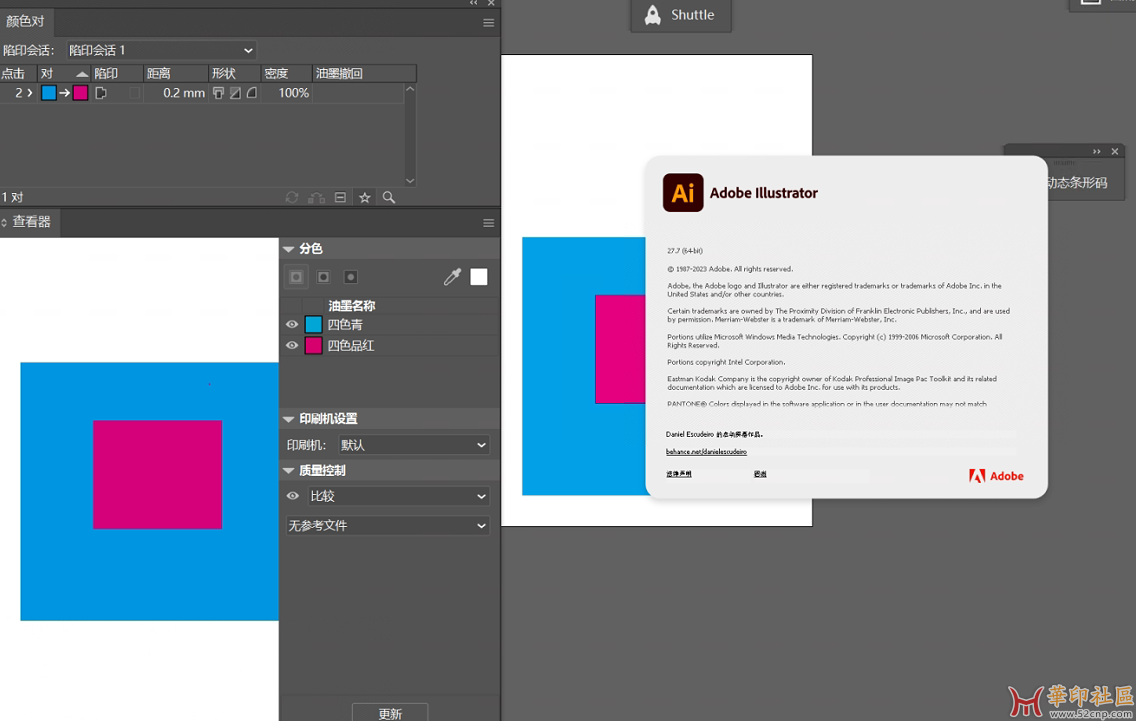Open the behance.net/danielescudeiro link
This screenshot has width=1136, height=721.
tap(706, 452)
